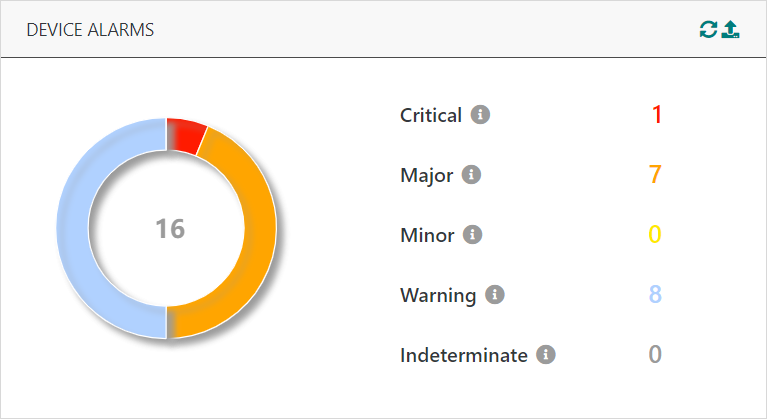The height and width of the screenshot is (419, 767).
Task: Click the export upload icon in header
Action: (x=731, y=30)
